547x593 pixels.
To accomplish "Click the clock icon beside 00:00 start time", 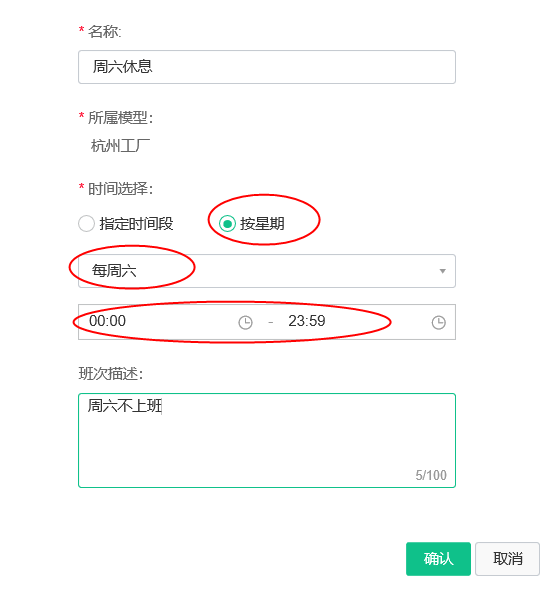I will [x=245, y=323].
